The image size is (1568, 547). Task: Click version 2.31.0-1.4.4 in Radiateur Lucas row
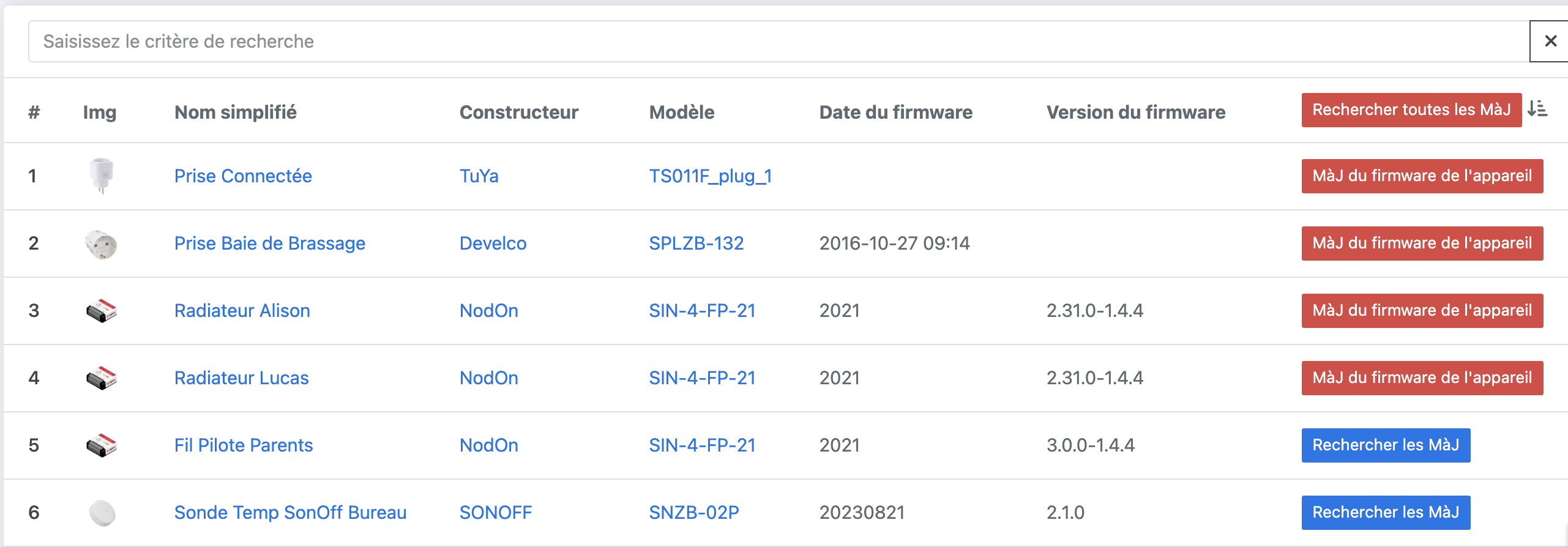[1095, 378]
